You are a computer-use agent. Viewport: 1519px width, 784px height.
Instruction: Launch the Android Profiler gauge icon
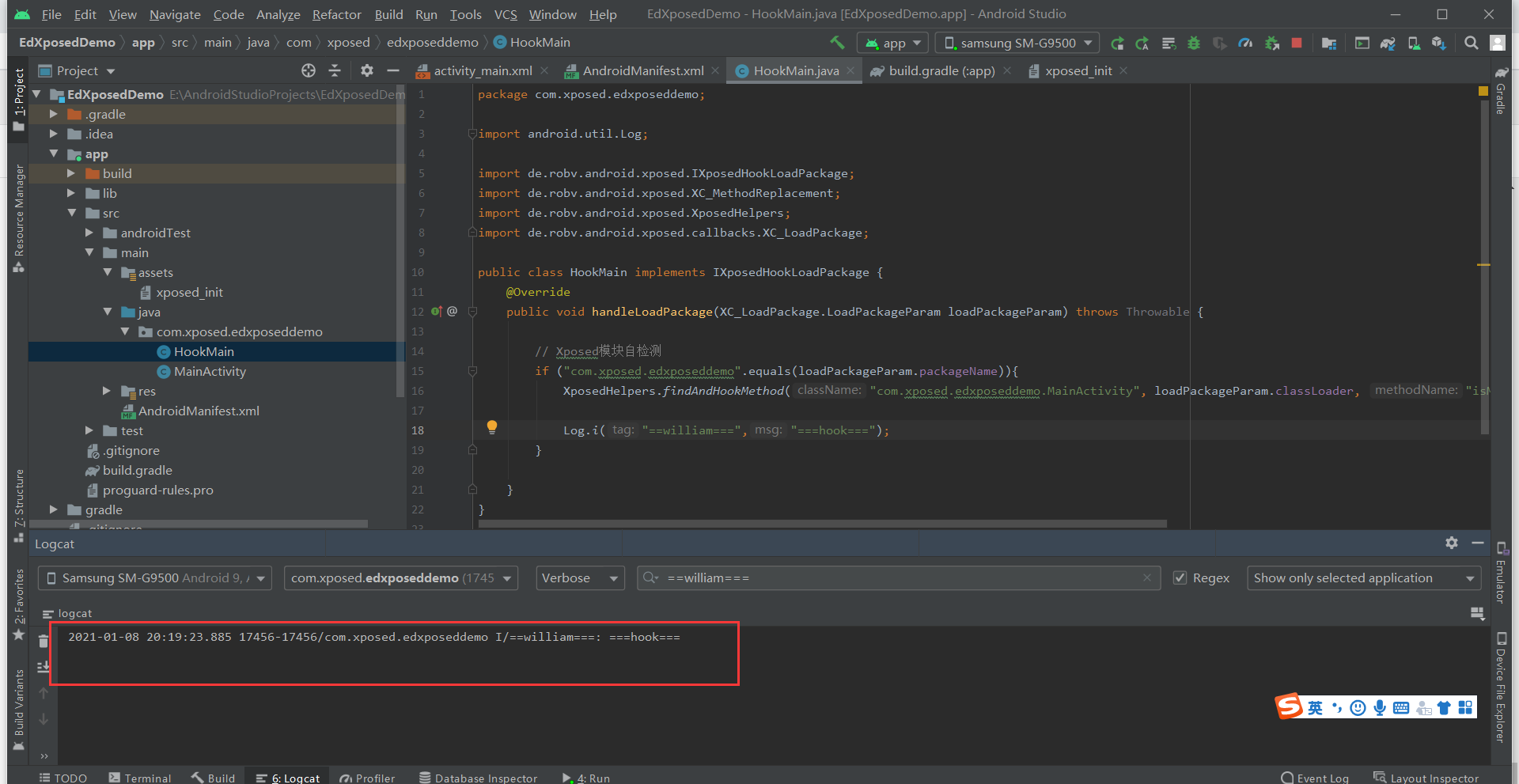coord(1246,43)
